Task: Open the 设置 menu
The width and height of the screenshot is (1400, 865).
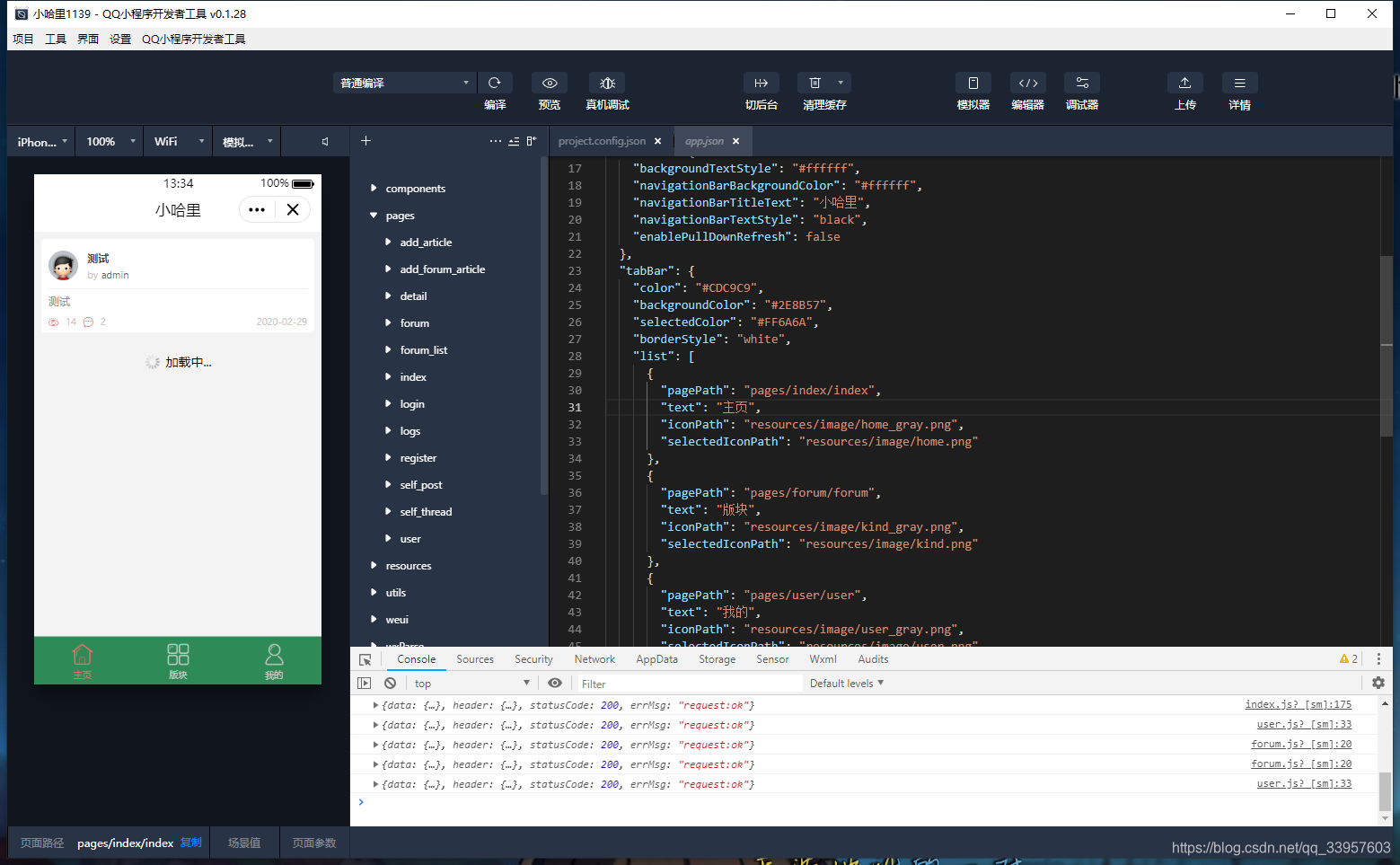Action: (120, 39)
